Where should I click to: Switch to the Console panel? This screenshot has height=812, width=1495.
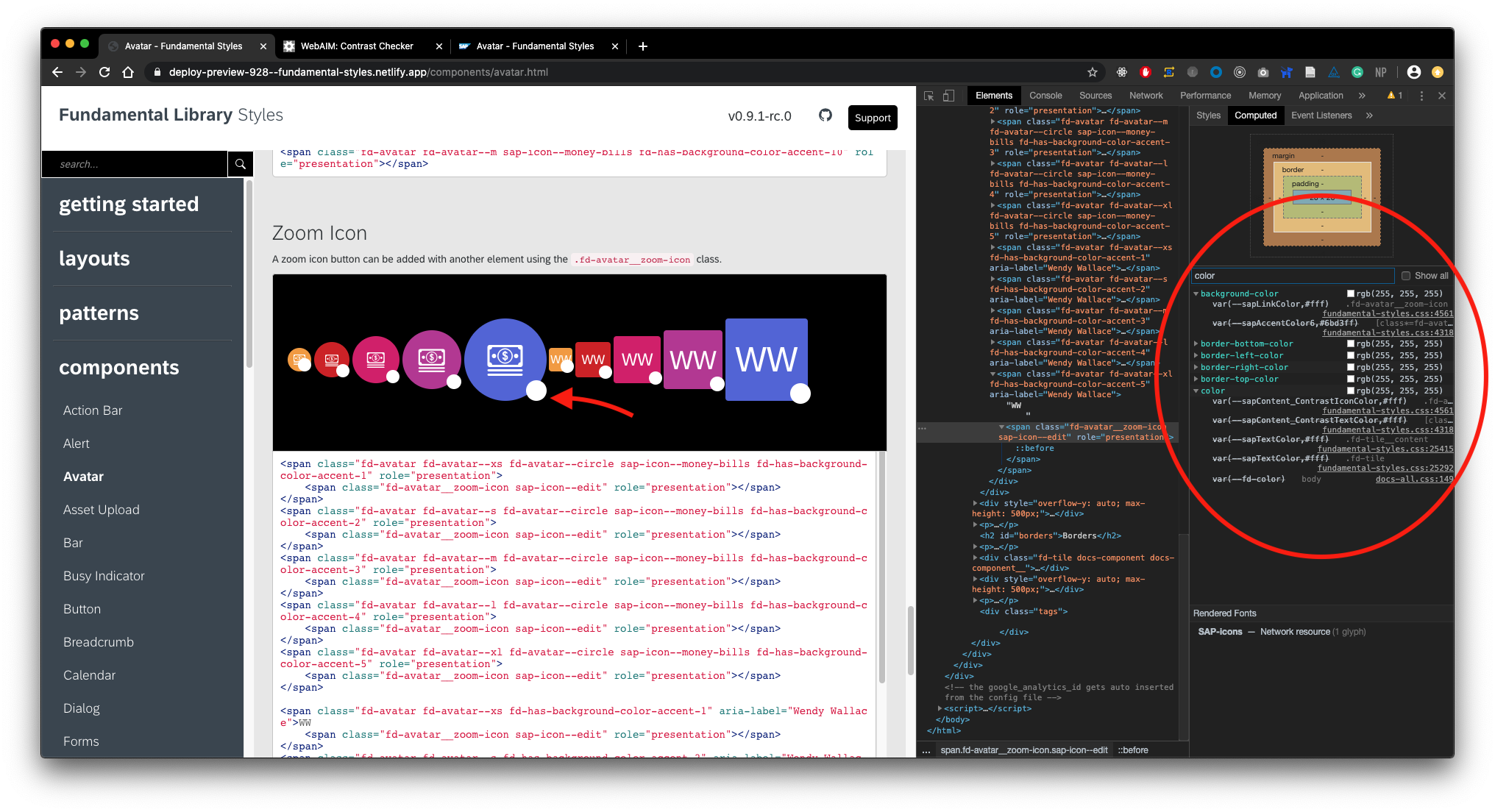pyautogui.click(x=1045, y=96)
